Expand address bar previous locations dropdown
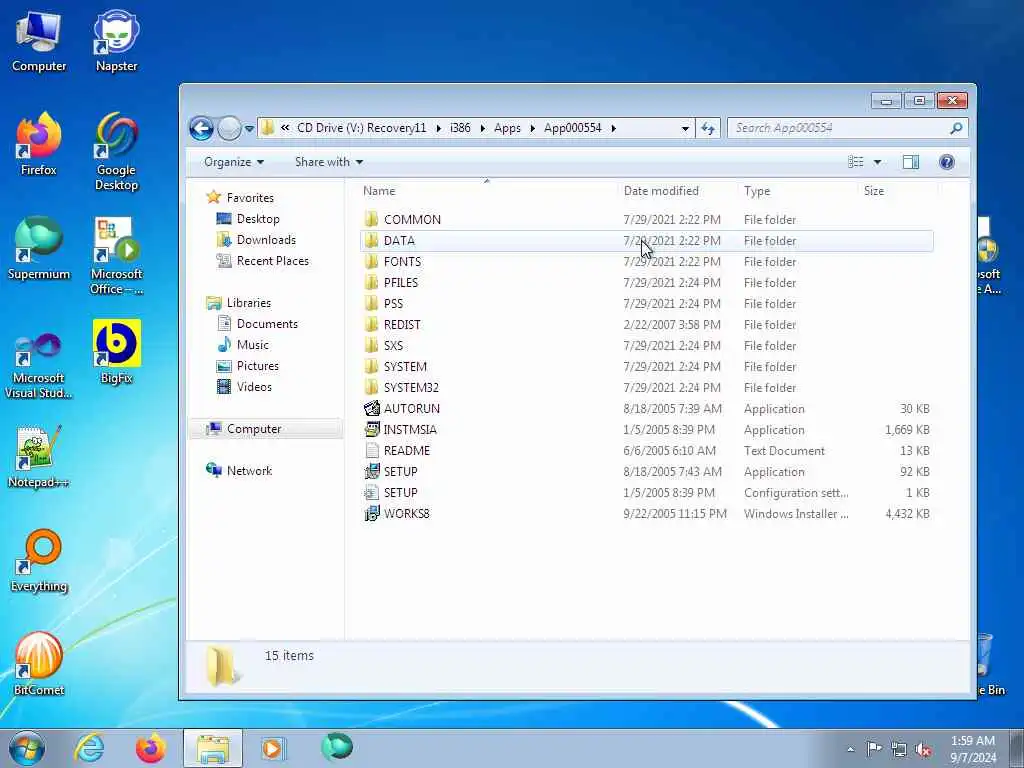This screenshot has width=1024, height=768. 685,129
